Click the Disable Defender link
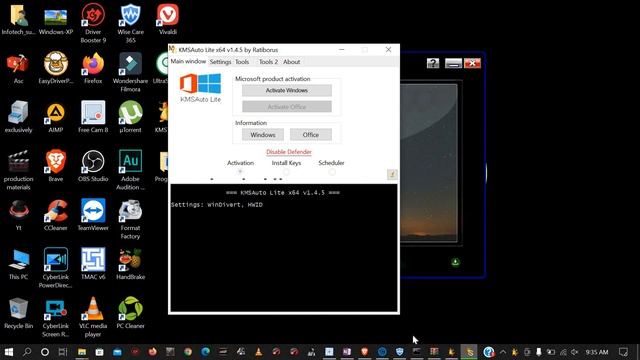The height and width of the screenshot is (360, 640). point(289,152)
